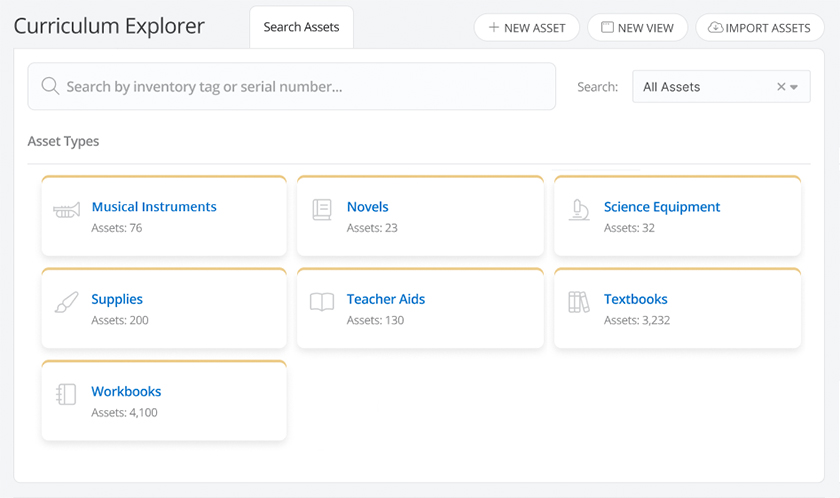Click the 'Assets: 76' count text
This screenshot has width=840, height=498.
click(x=116, y=228)
